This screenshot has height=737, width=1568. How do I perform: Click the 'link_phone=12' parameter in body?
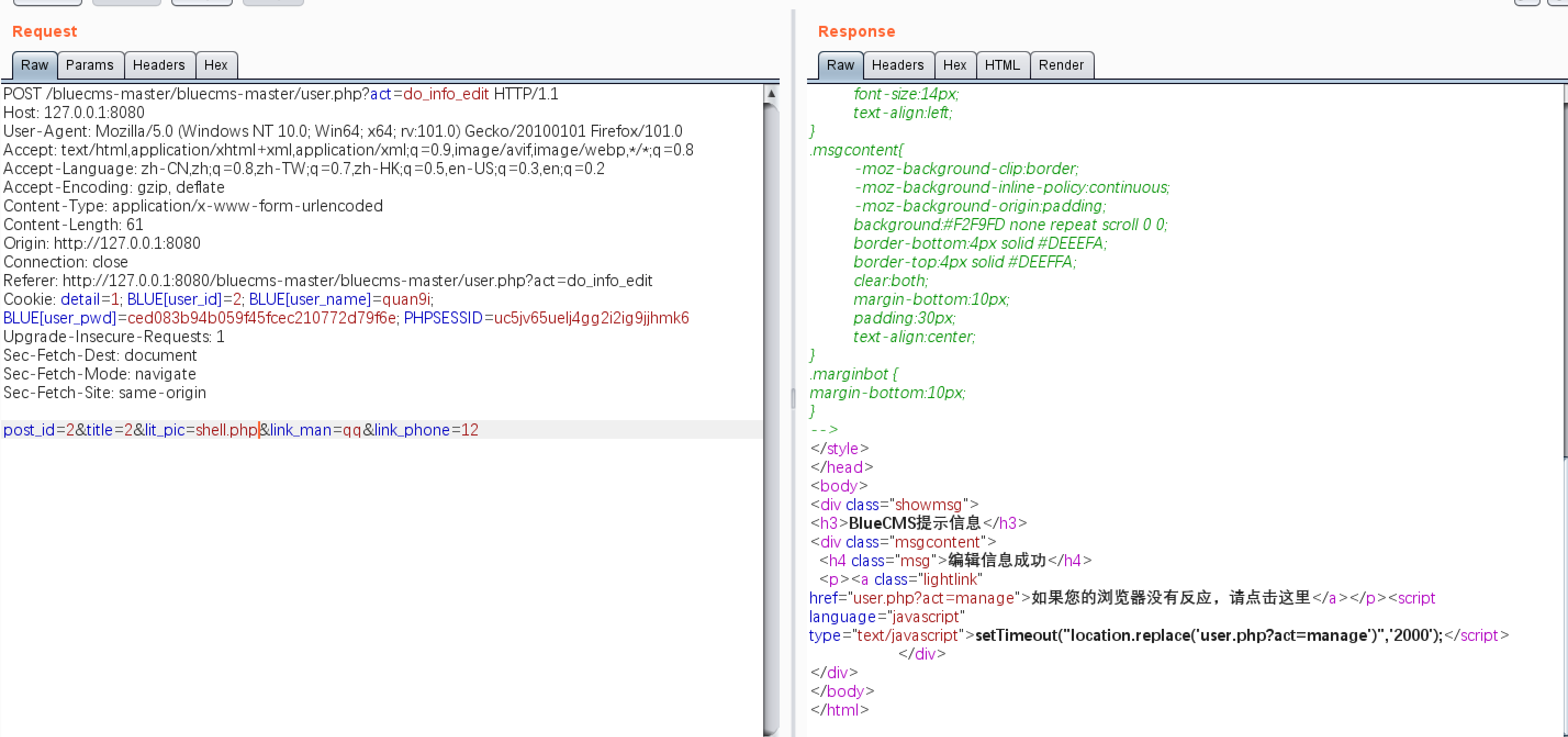coord(427,430)
